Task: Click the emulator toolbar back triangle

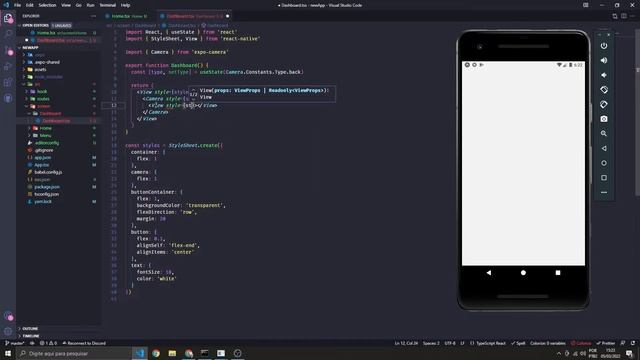Action: (604, 148)
